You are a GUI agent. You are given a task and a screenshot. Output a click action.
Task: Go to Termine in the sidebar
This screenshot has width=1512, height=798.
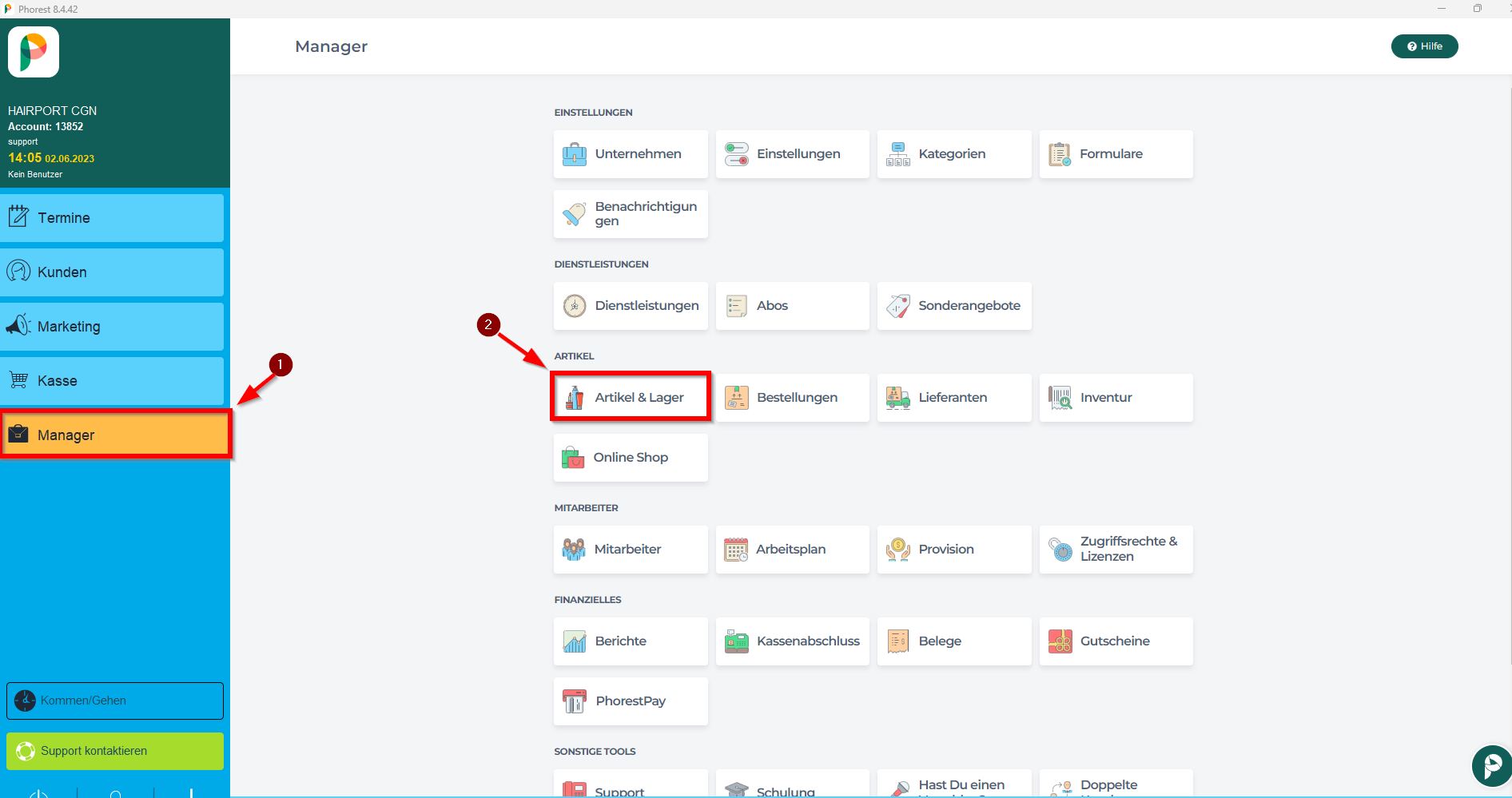pos(112,218)
